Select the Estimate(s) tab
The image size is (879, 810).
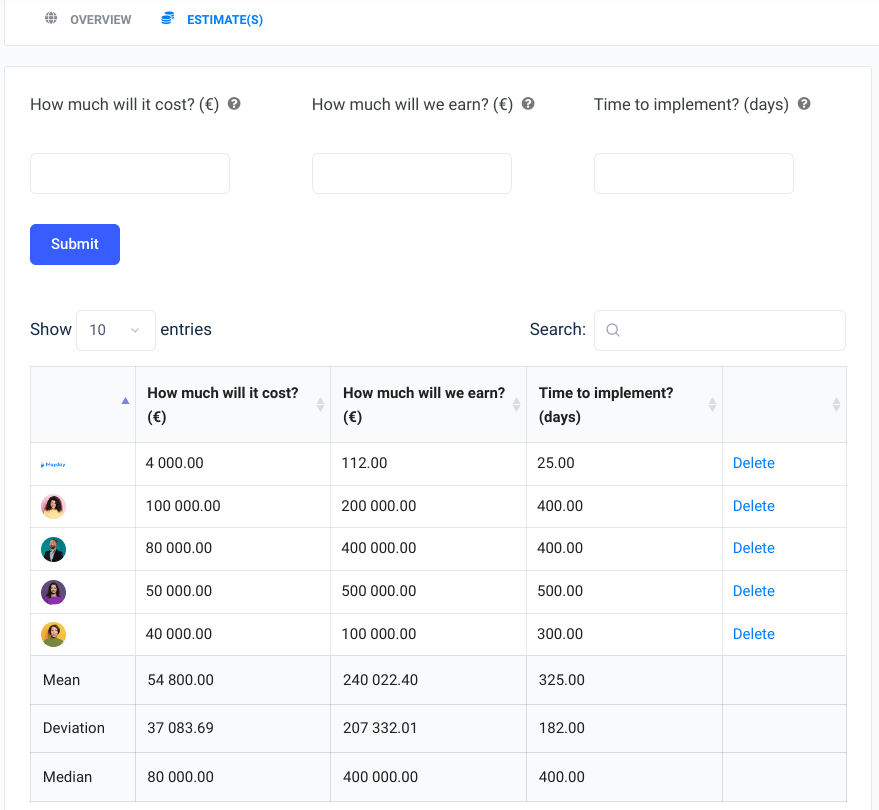click(224, 20)
